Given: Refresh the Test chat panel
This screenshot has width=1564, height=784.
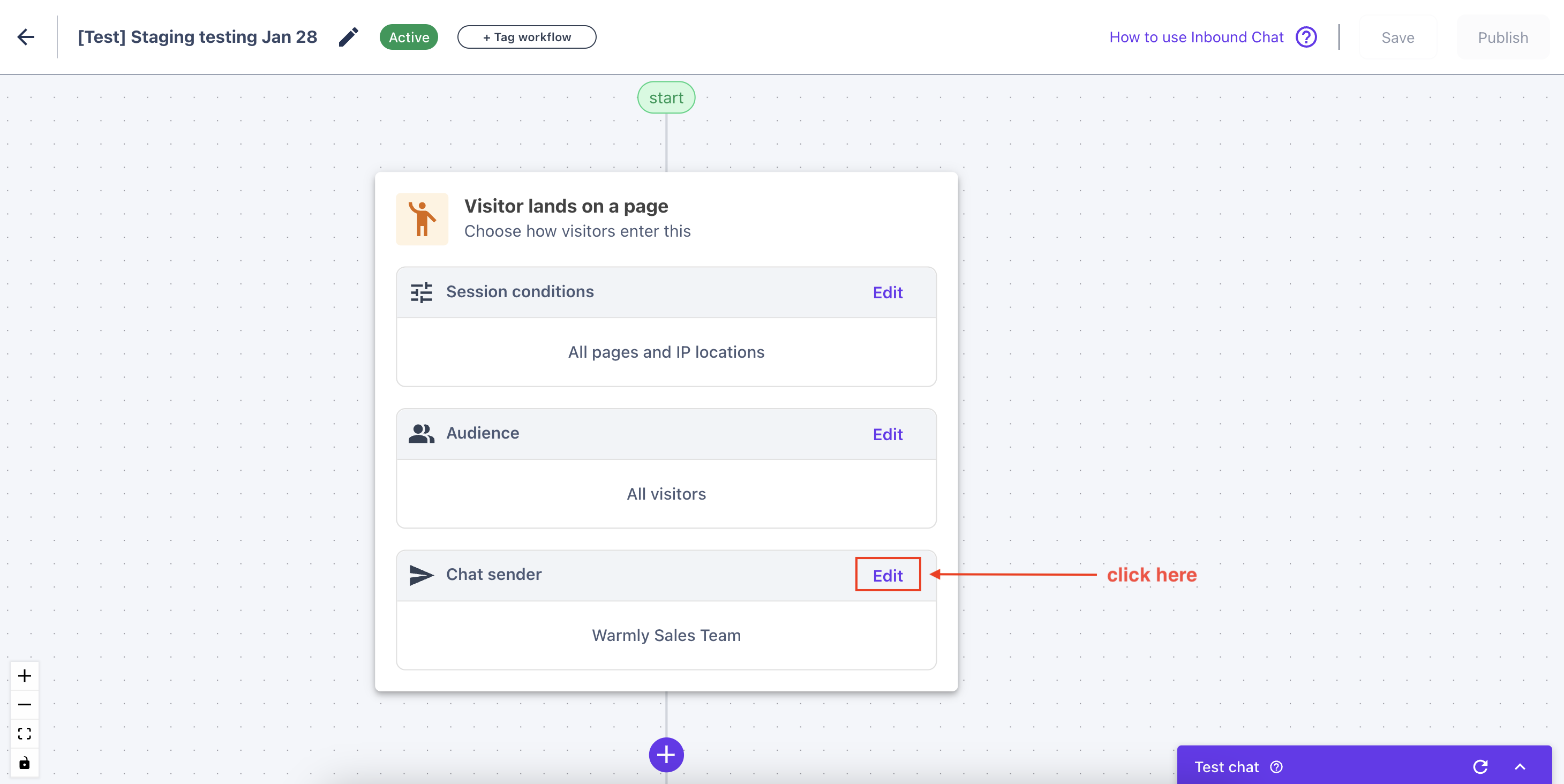Looking at the screenshot, I should pyautogui.click(x=1480, y=767).
